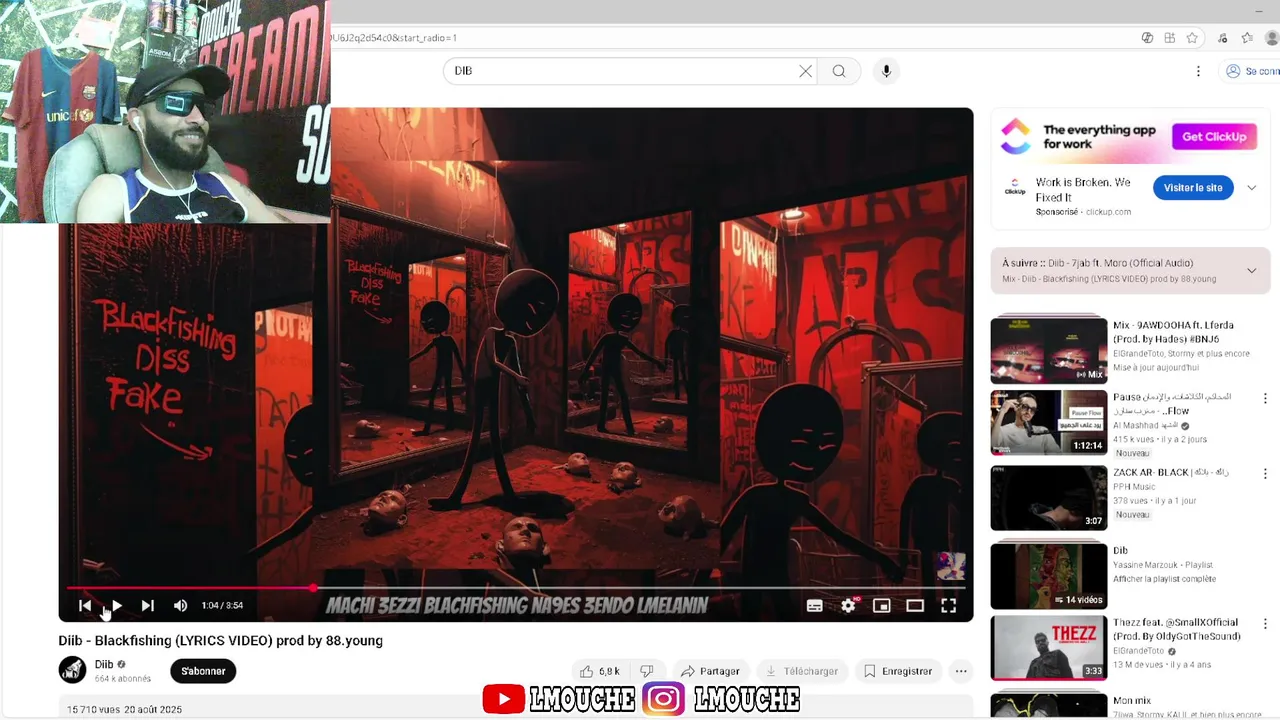The image size is (1280, 720).
Task: Open the Mon mix title
Action: [1132, 701]
